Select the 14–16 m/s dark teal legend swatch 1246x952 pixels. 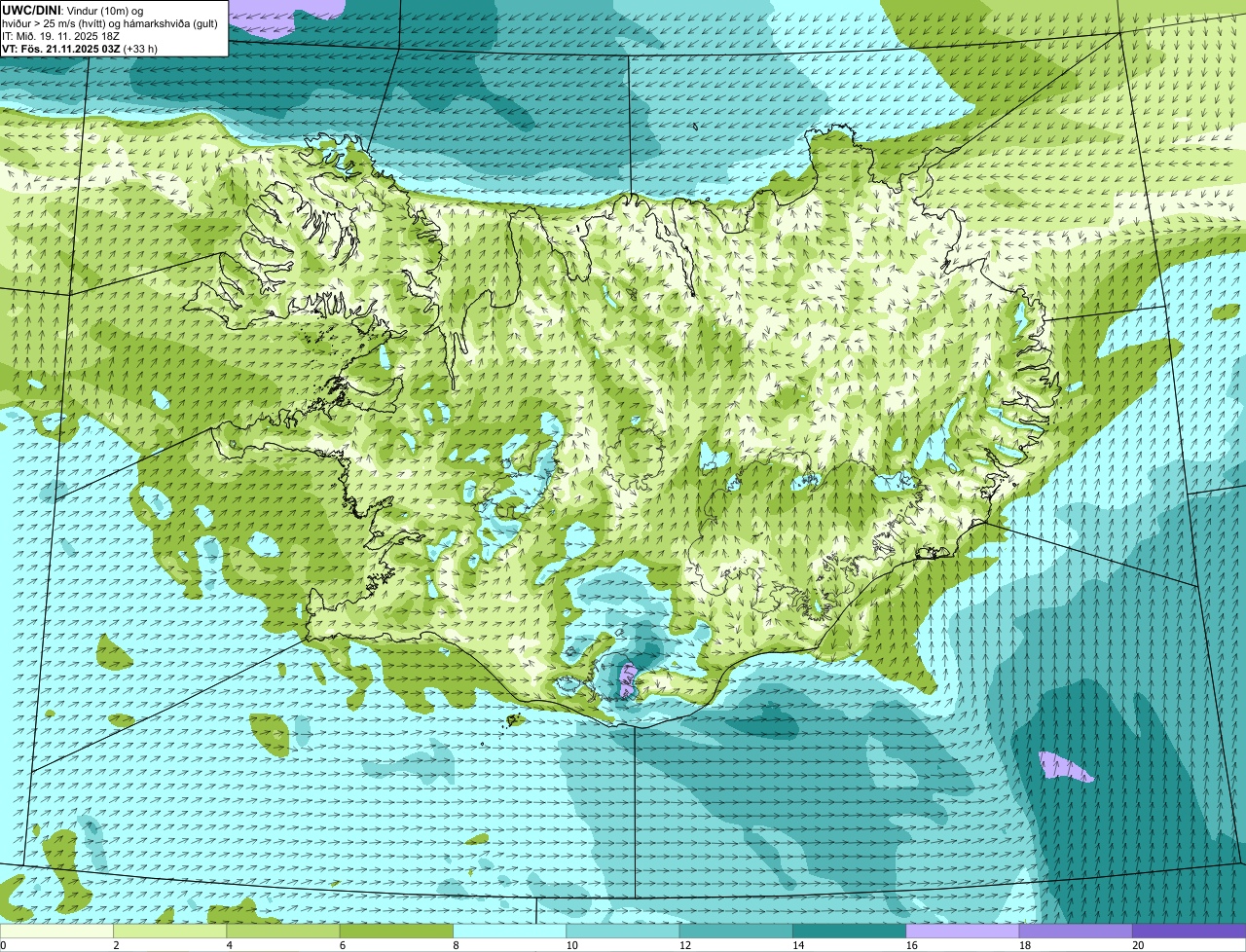point(849,932)
